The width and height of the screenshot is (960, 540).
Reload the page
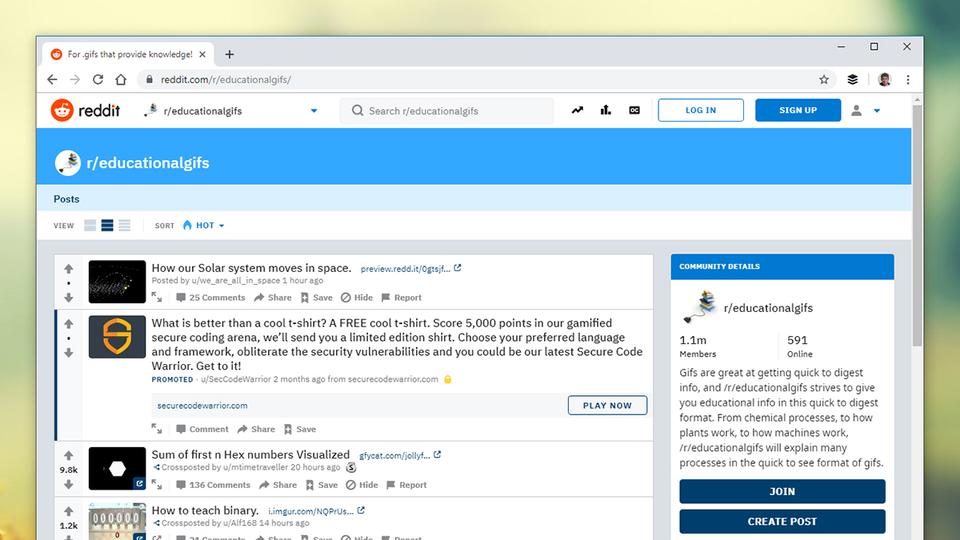(x=98, y=80)
